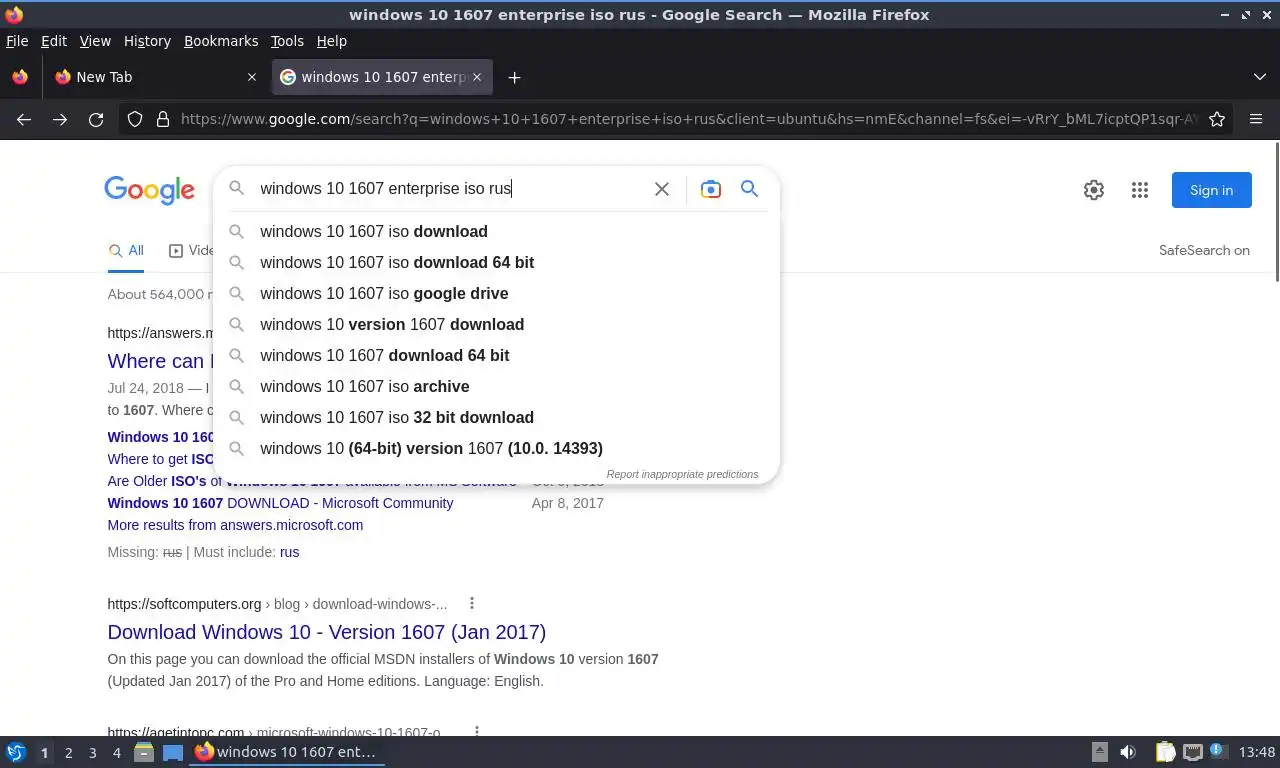Click the Firefox address bar URL
1280x768 pixels.
coord(689,119)
